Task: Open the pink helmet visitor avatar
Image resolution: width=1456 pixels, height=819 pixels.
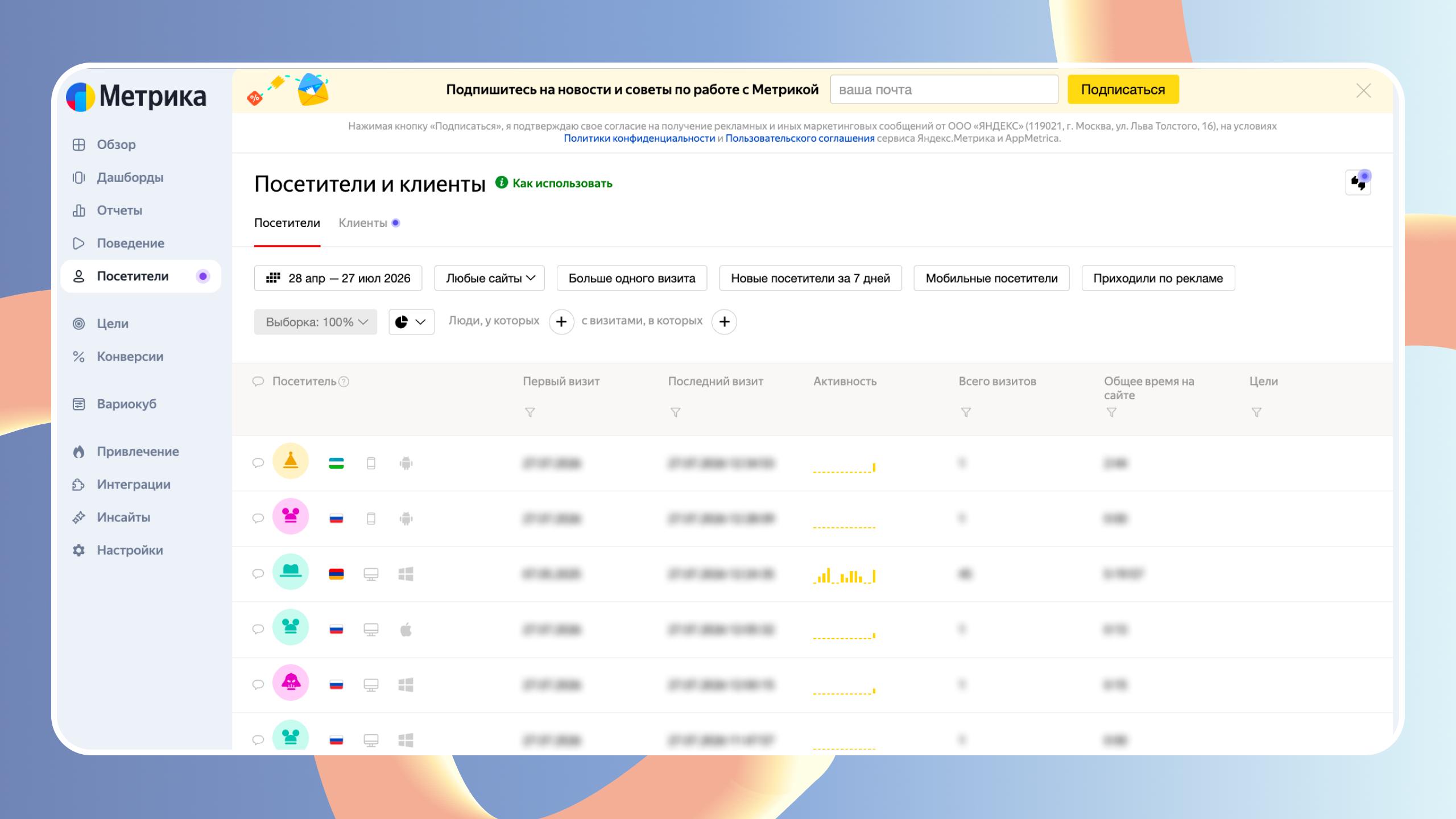Action: pyautogui.click(x=291, y=682)
